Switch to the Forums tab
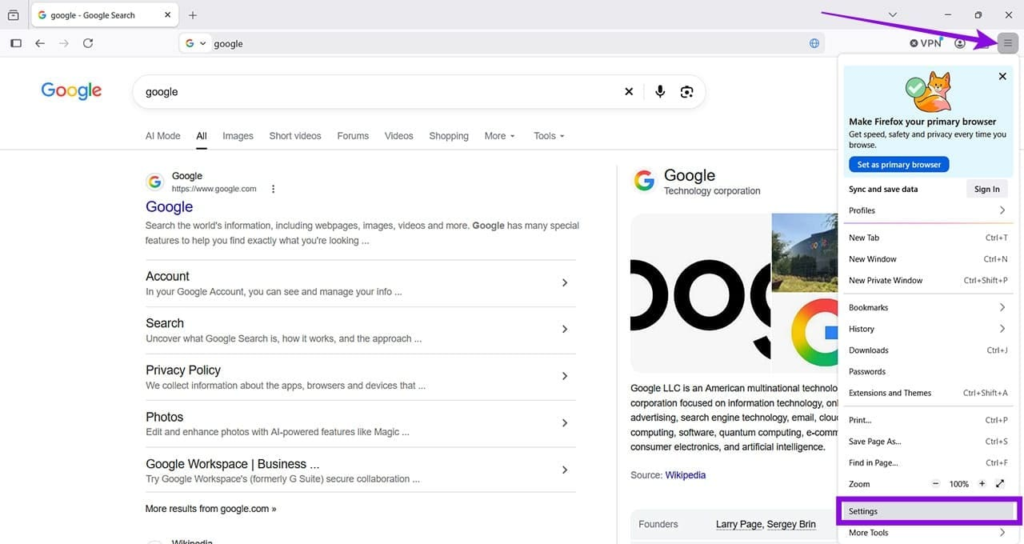 tap(353, 136)
